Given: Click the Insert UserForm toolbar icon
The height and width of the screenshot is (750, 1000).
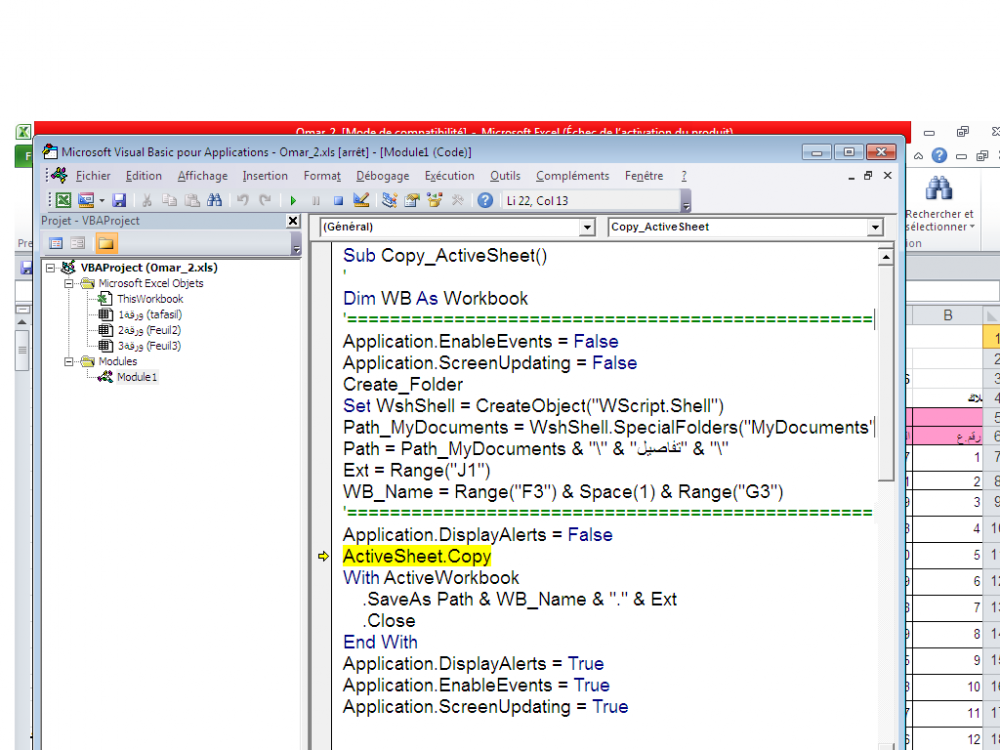Looking at the screenshot, I should click(85, 200).
